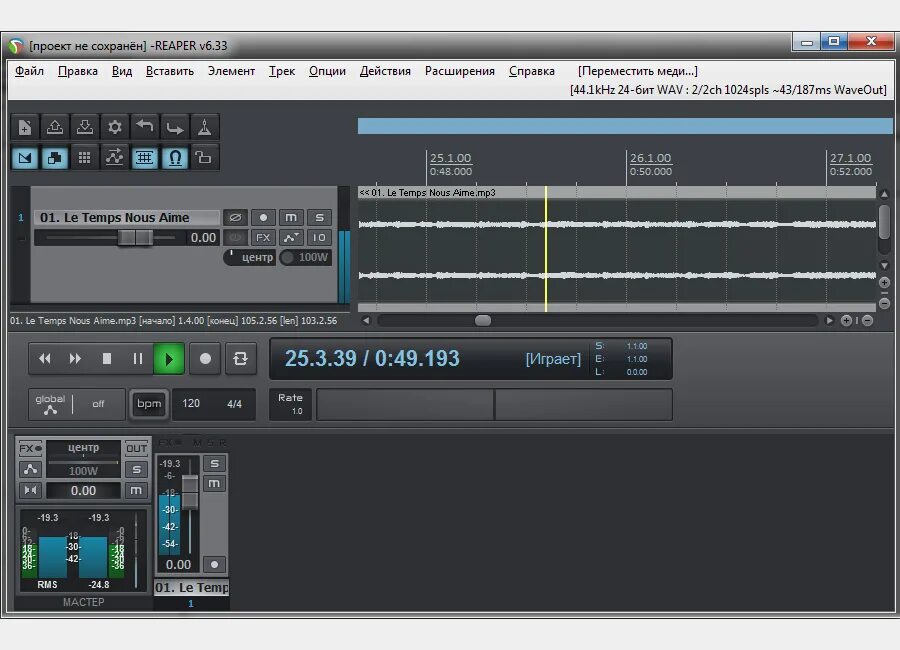Image resolution: width=900 pixels, height=650 pixels.
Task: Toggle grid lines toolbar icon
Action: (145, 157)
